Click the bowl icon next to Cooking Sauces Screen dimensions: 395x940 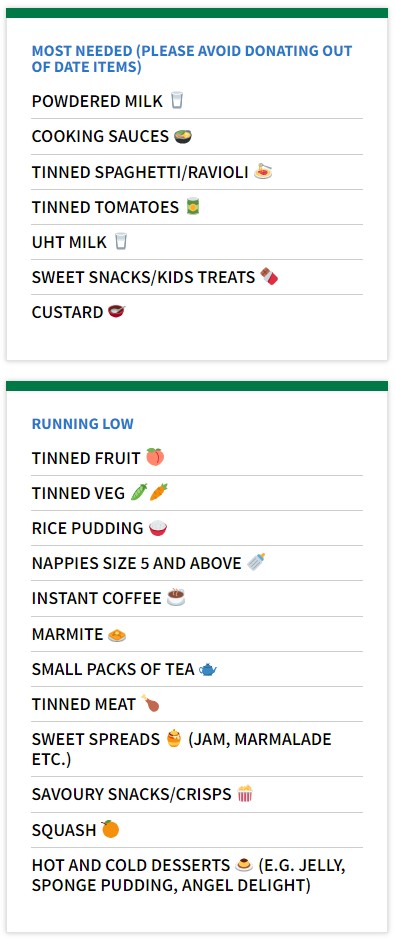pos(183,136)
